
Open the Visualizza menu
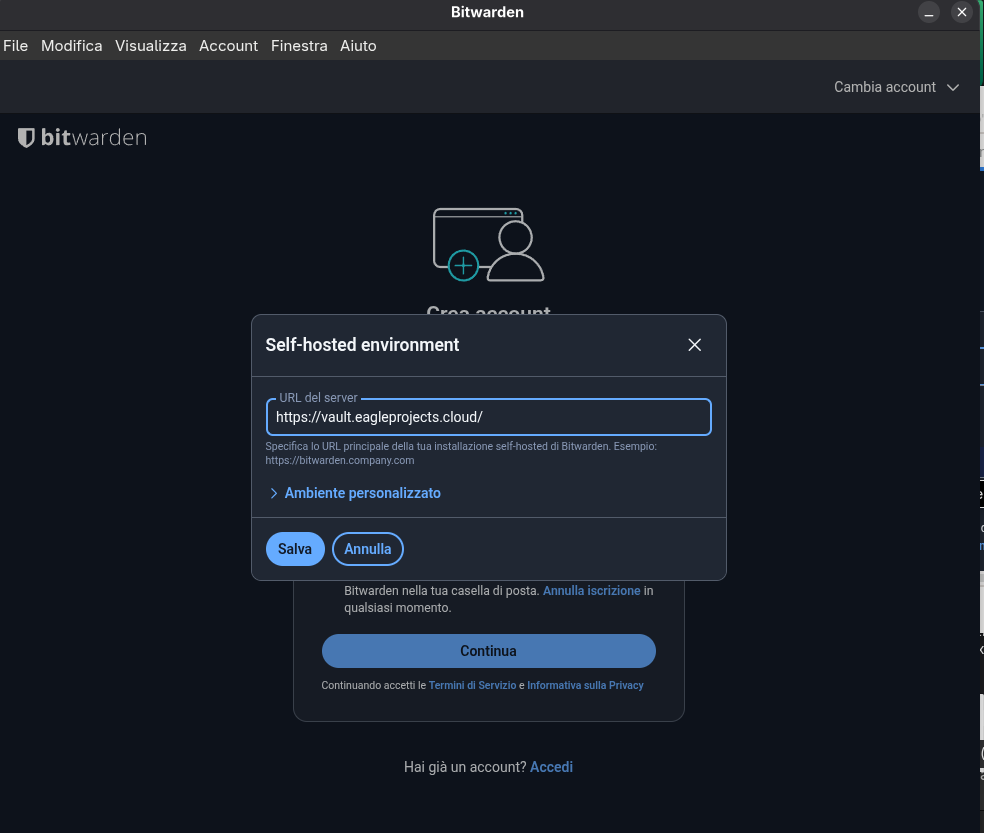point(150,46)
